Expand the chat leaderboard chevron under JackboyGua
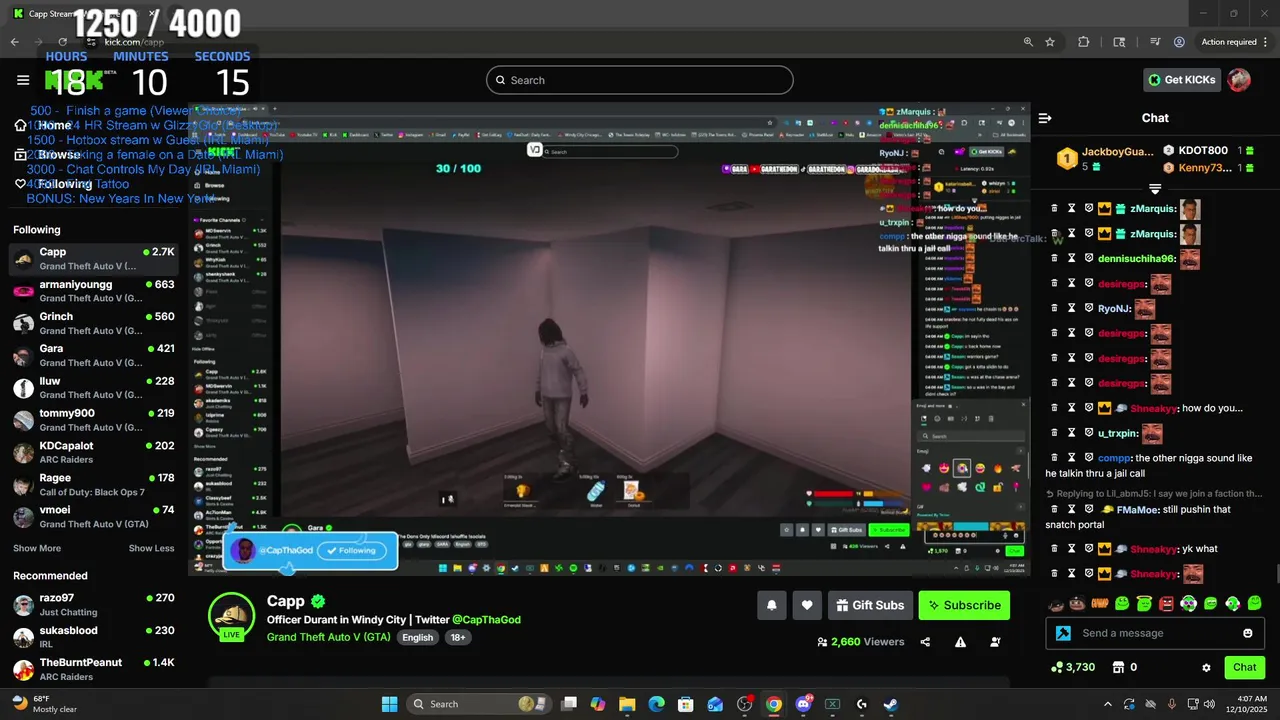 [1155, 188]
